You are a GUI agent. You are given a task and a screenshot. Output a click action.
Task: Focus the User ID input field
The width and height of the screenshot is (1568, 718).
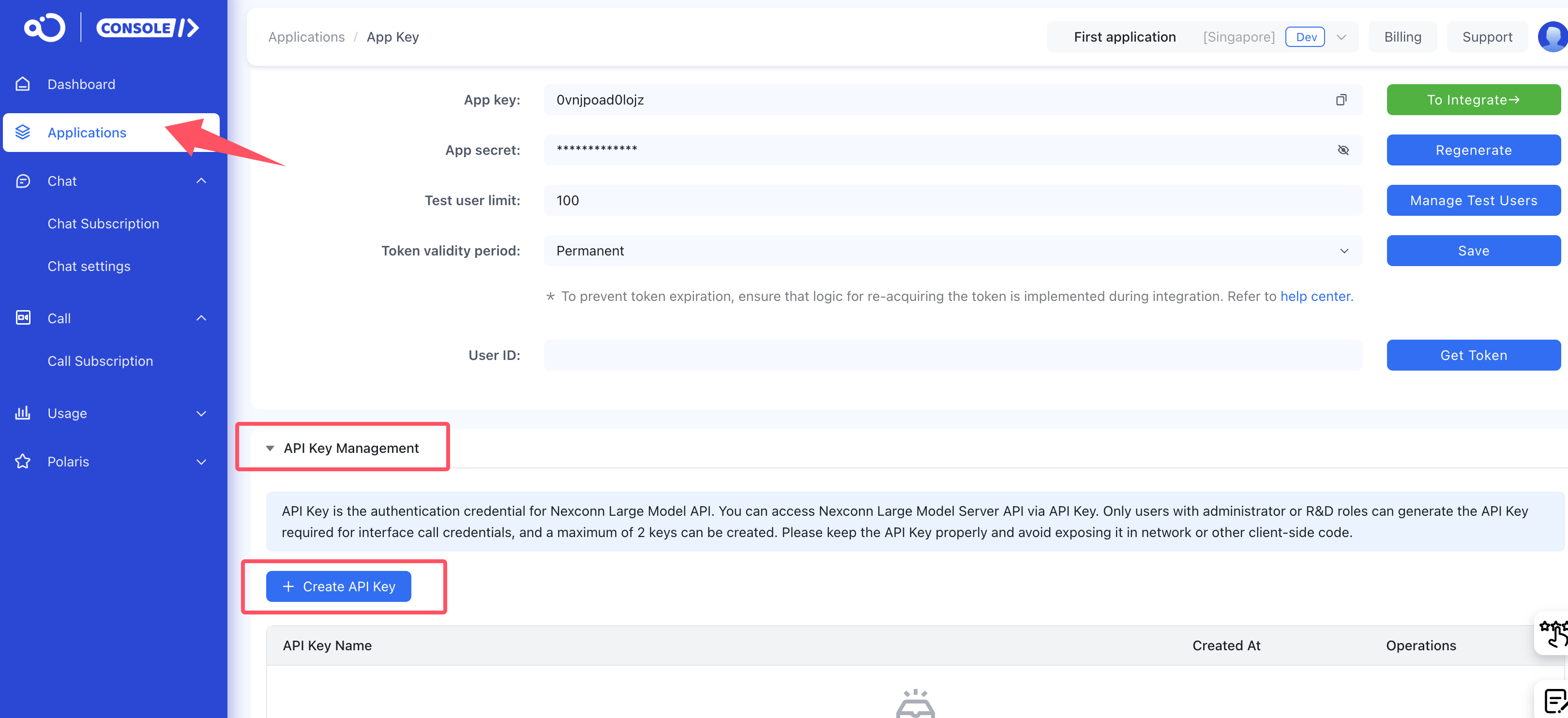[952, 355]
